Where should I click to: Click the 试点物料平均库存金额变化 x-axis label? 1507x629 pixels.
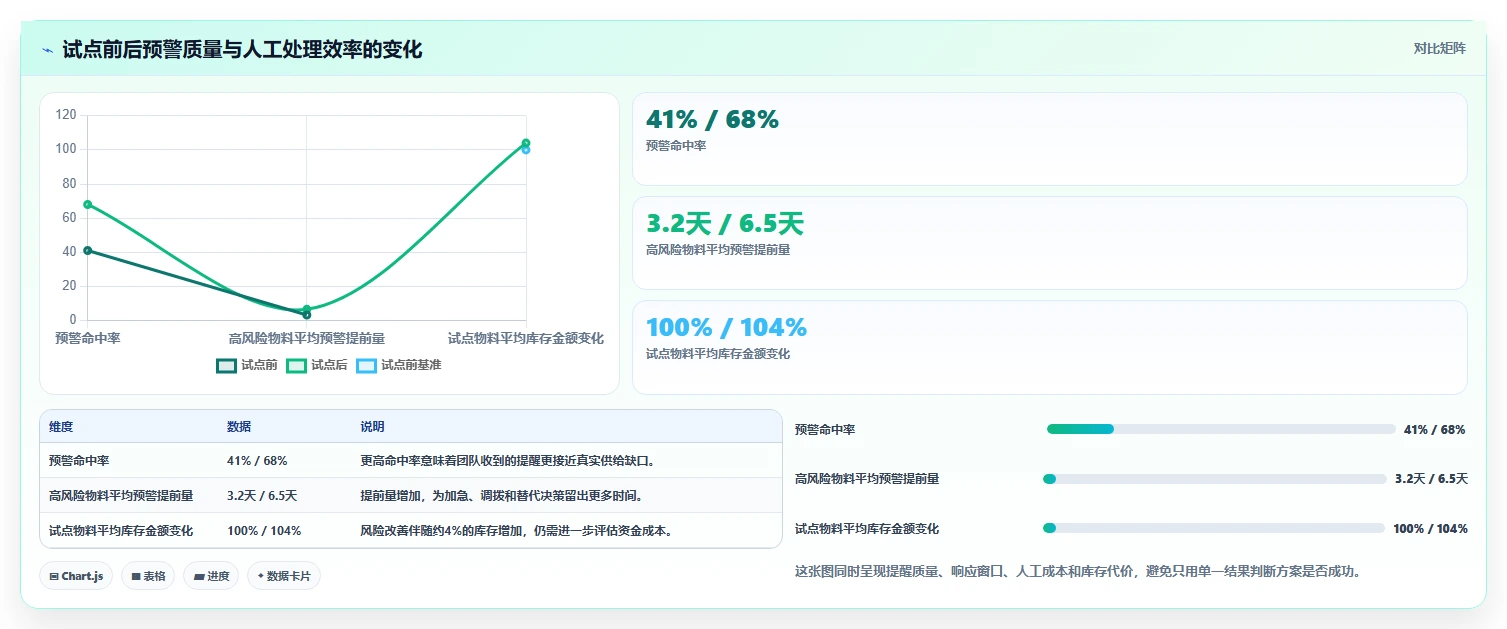click(x=526, y=338)
